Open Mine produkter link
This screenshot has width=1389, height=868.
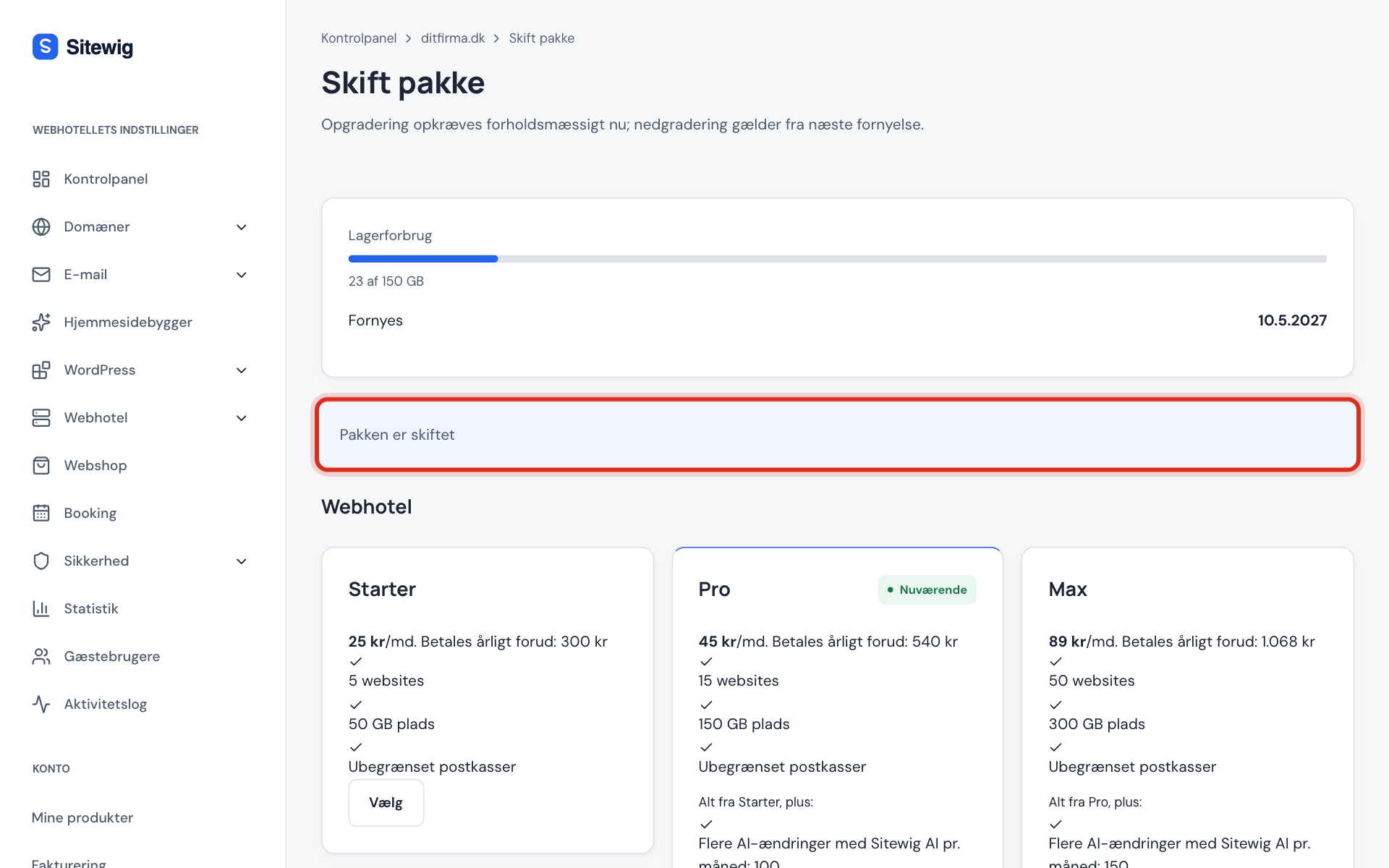(82, 817)
